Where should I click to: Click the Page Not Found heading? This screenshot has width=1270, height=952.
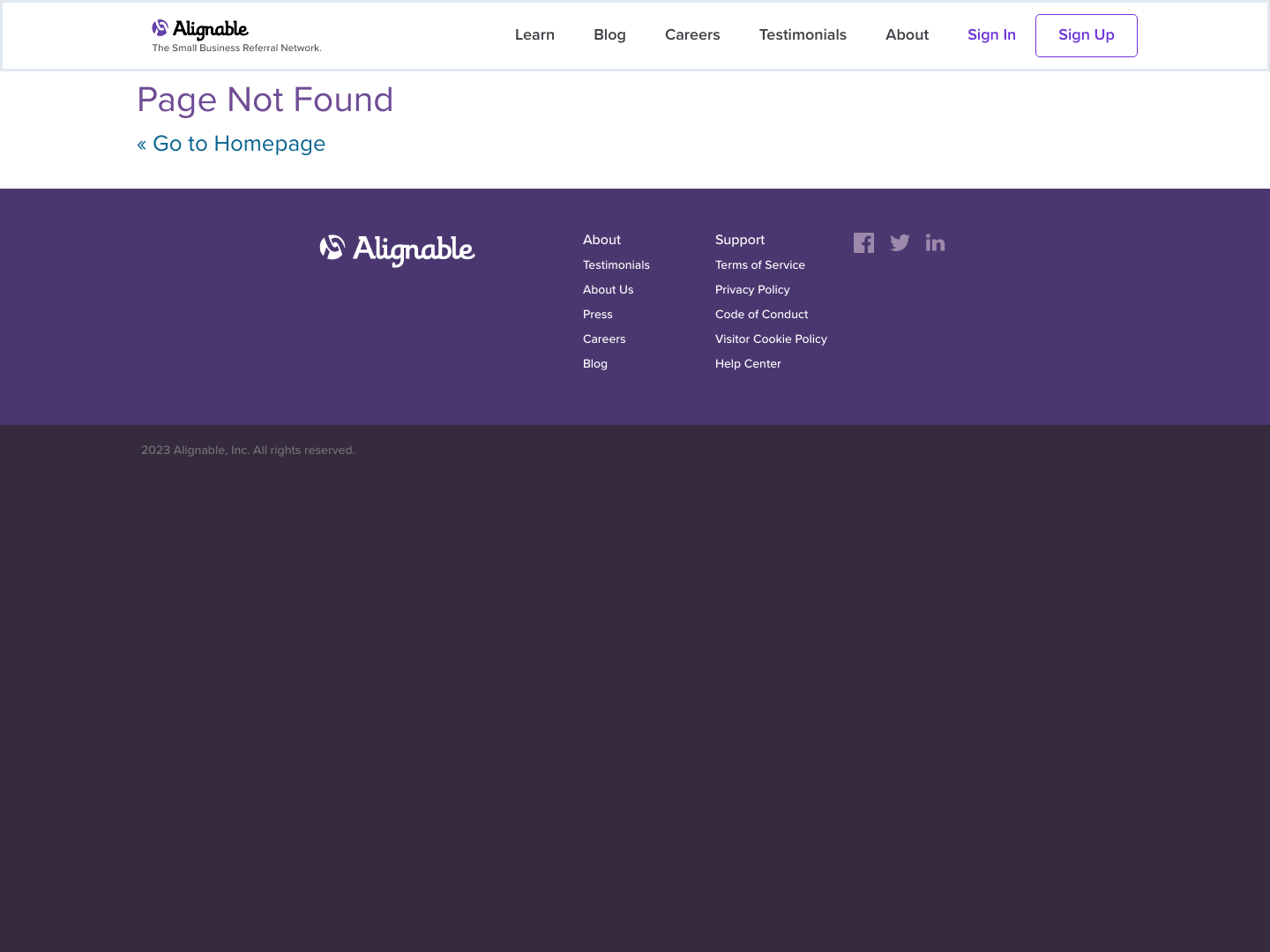click(x=265, y=100)
